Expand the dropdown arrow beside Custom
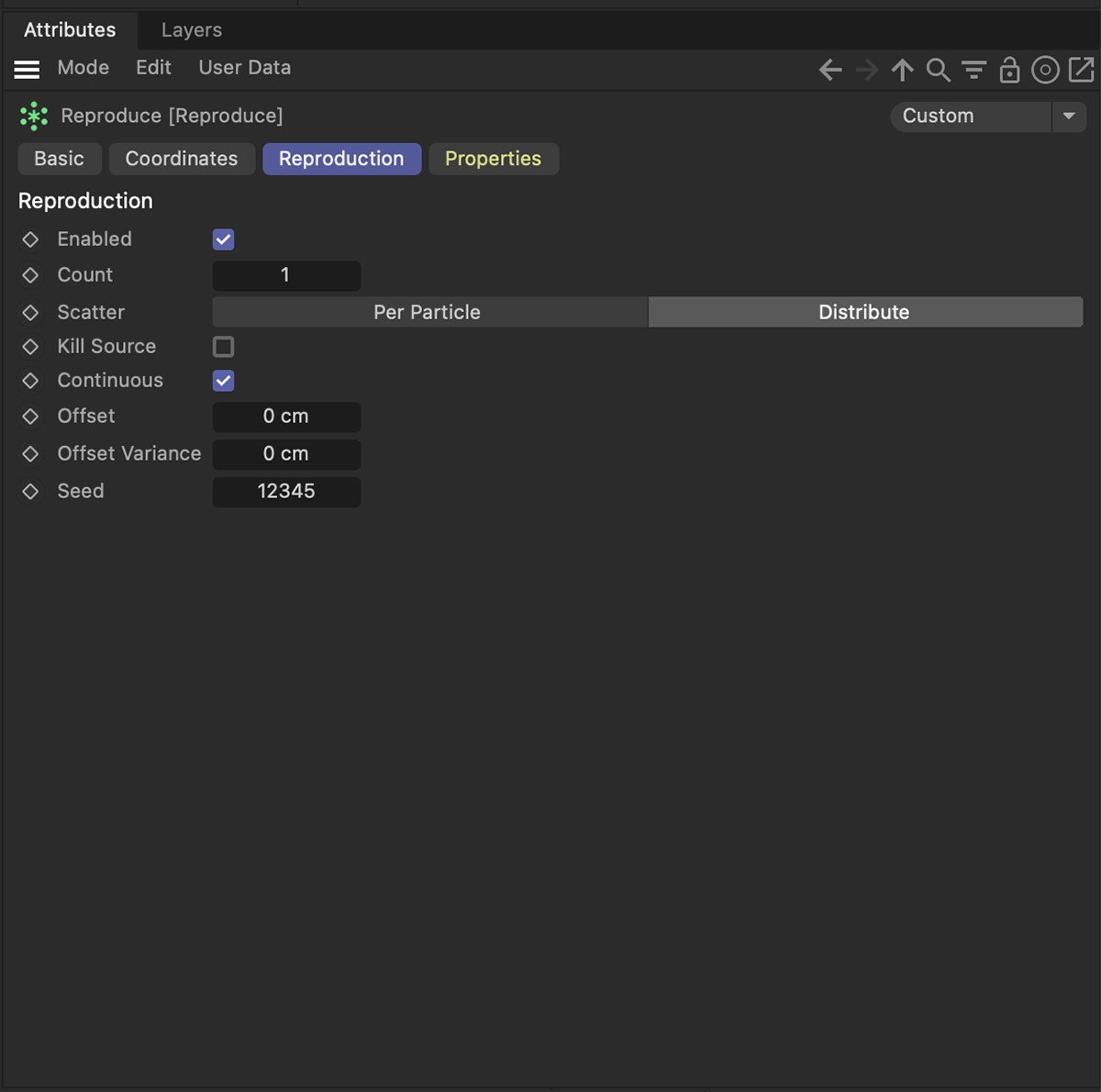 point(1069,117)
